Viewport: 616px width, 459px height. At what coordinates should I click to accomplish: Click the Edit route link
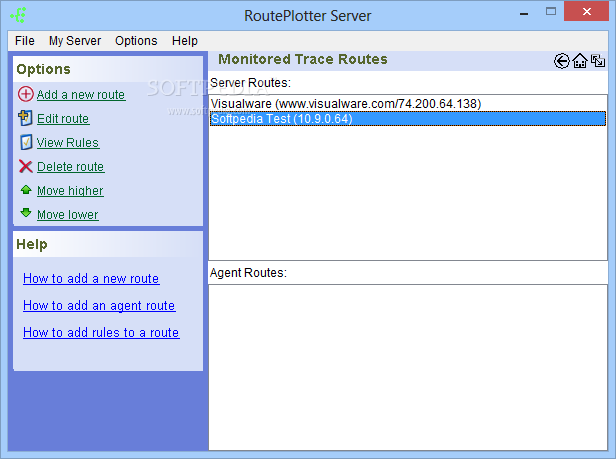(63, 119)
